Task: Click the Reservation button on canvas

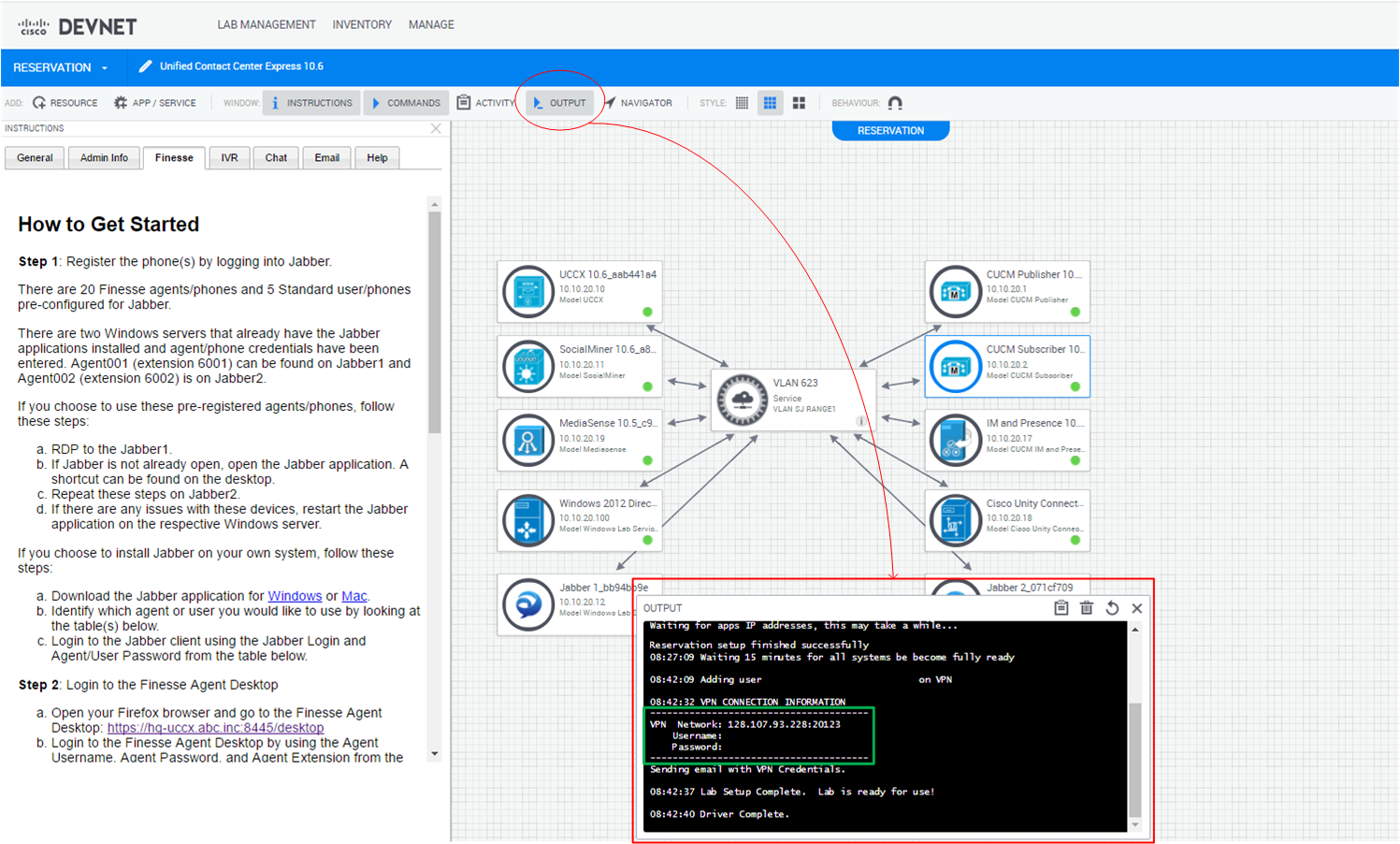Action: point(890,131)
